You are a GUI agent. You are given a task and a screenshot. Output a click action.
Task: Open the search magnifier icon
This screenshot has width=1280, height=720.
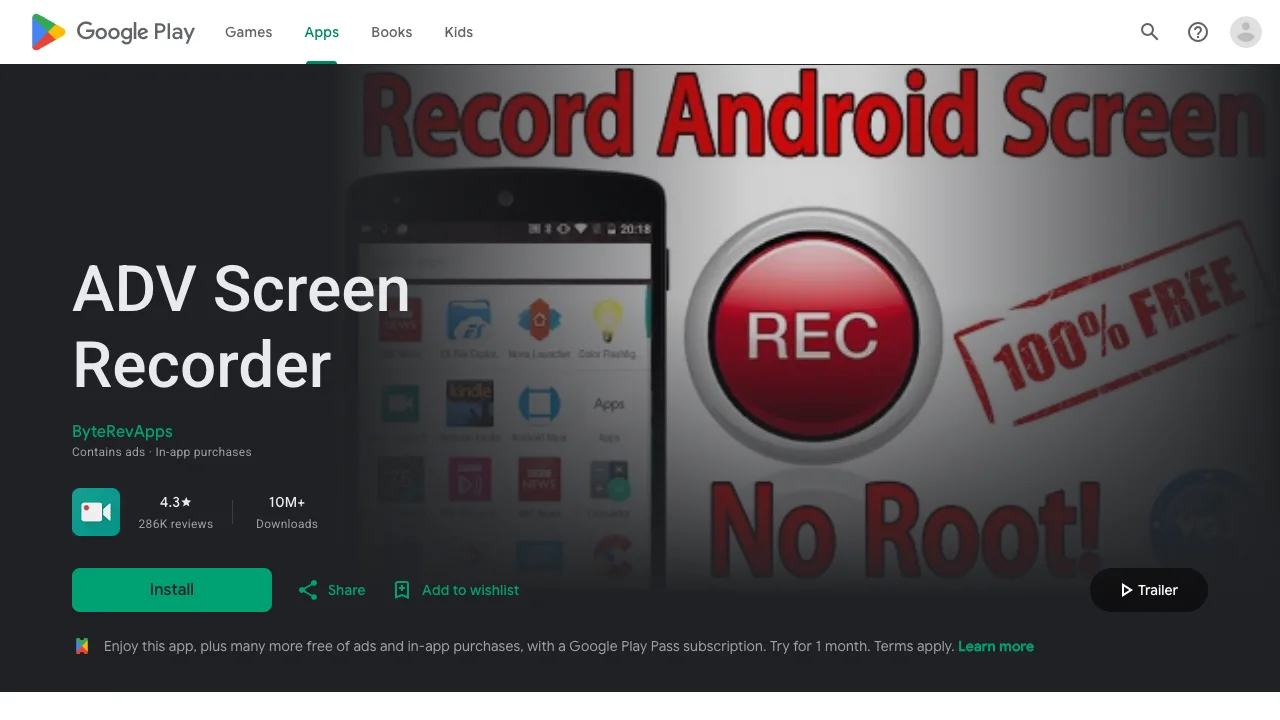pos(1150,32)
